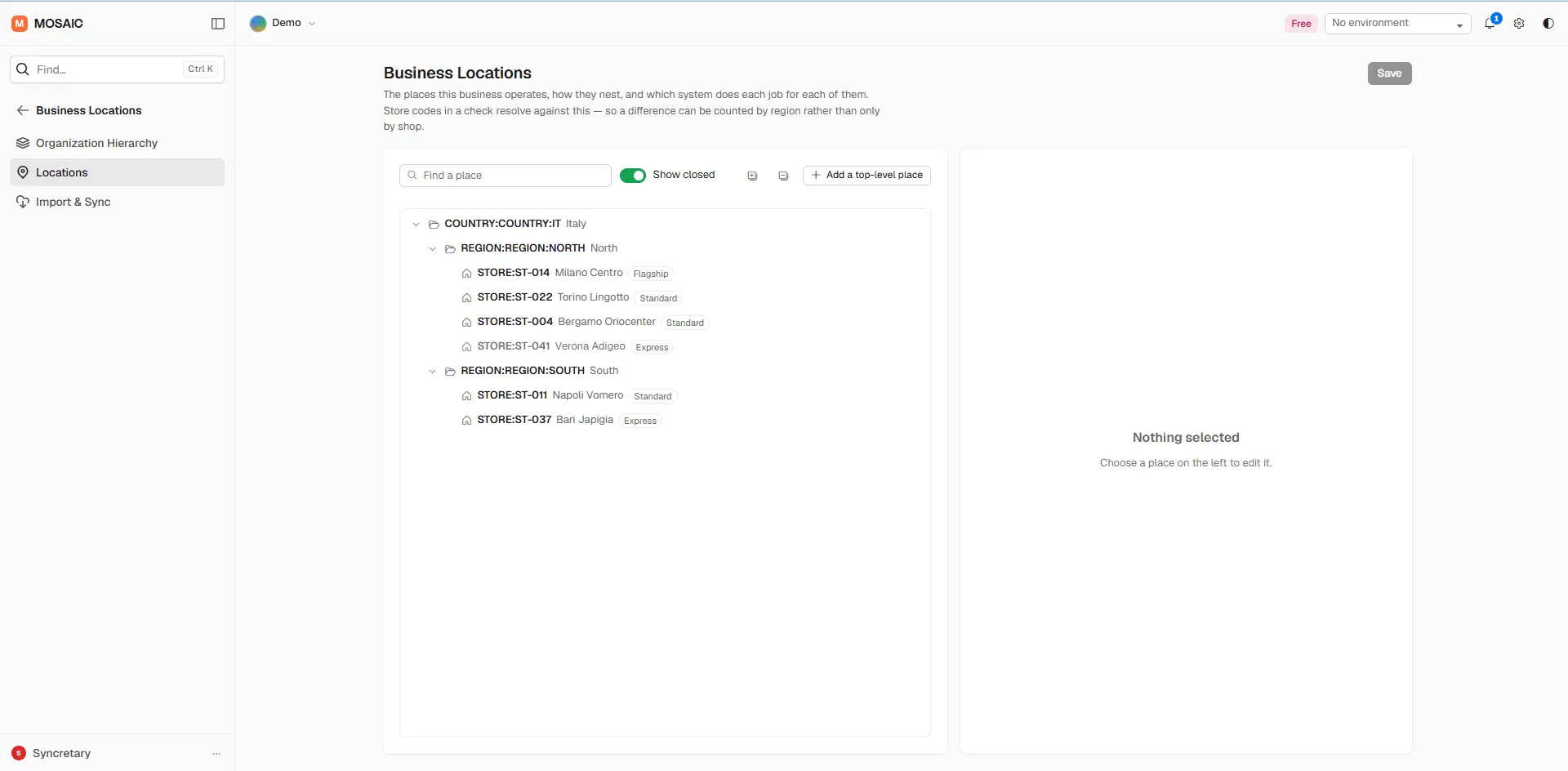The image size is (1568, 771).
Task: Click the Find a place search field
Action: pos(505,176)
